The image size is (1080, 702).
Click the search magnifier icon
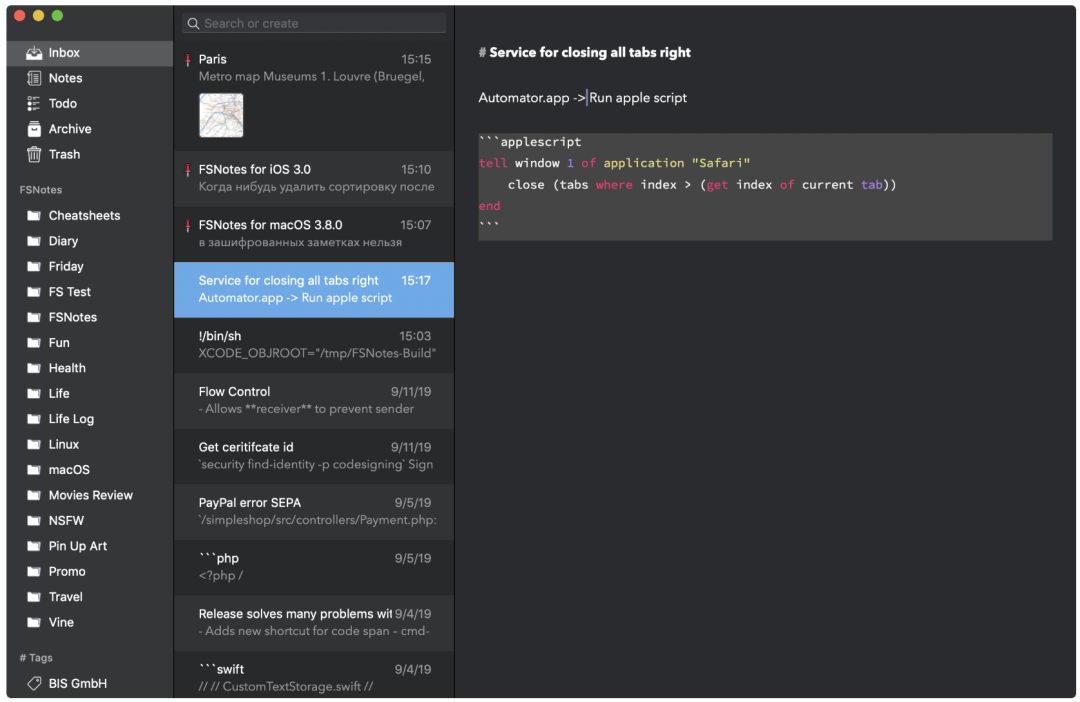coord(194,23)
